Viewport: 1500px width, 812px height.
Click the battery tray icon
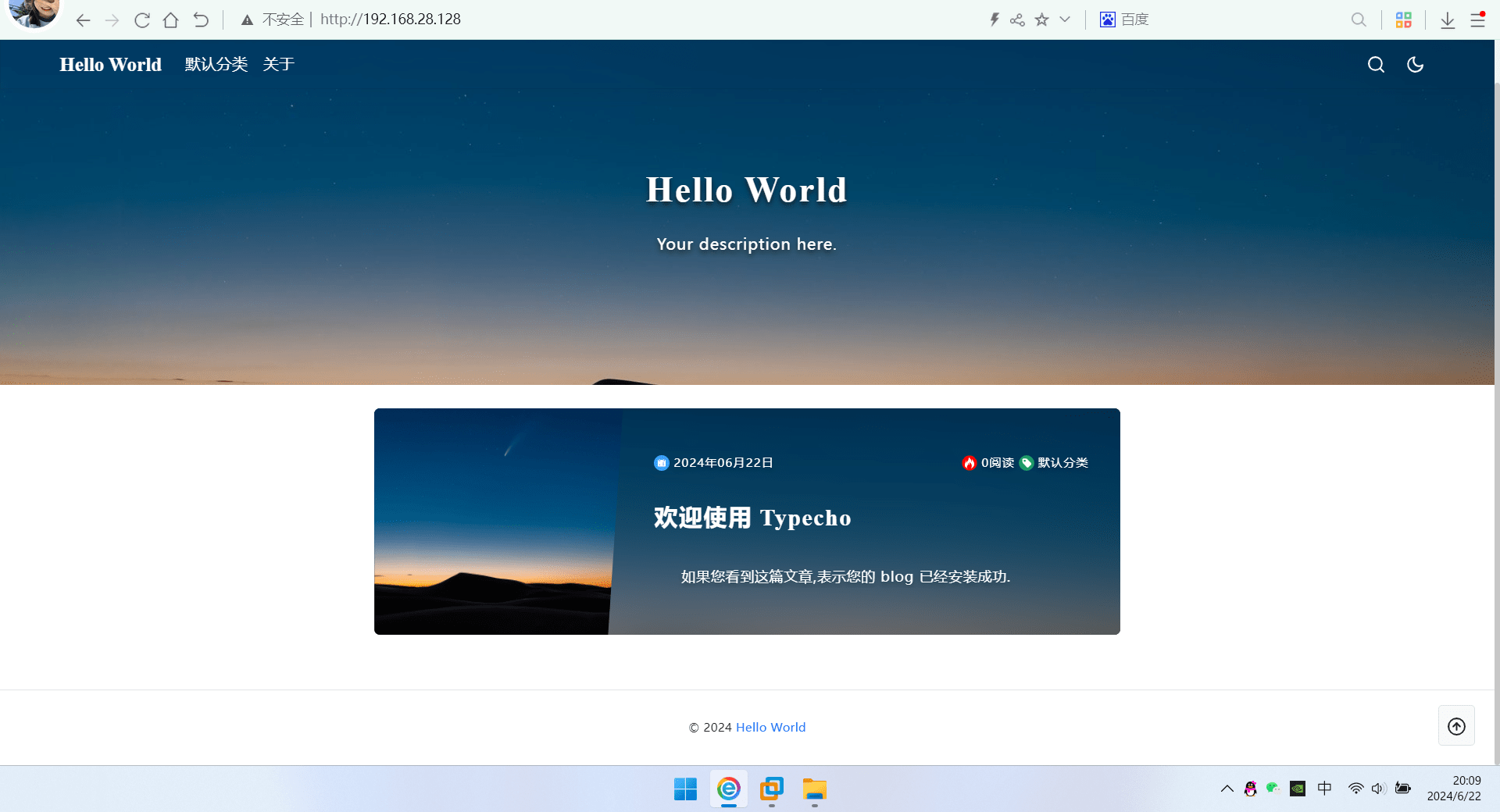point(1403,789)
